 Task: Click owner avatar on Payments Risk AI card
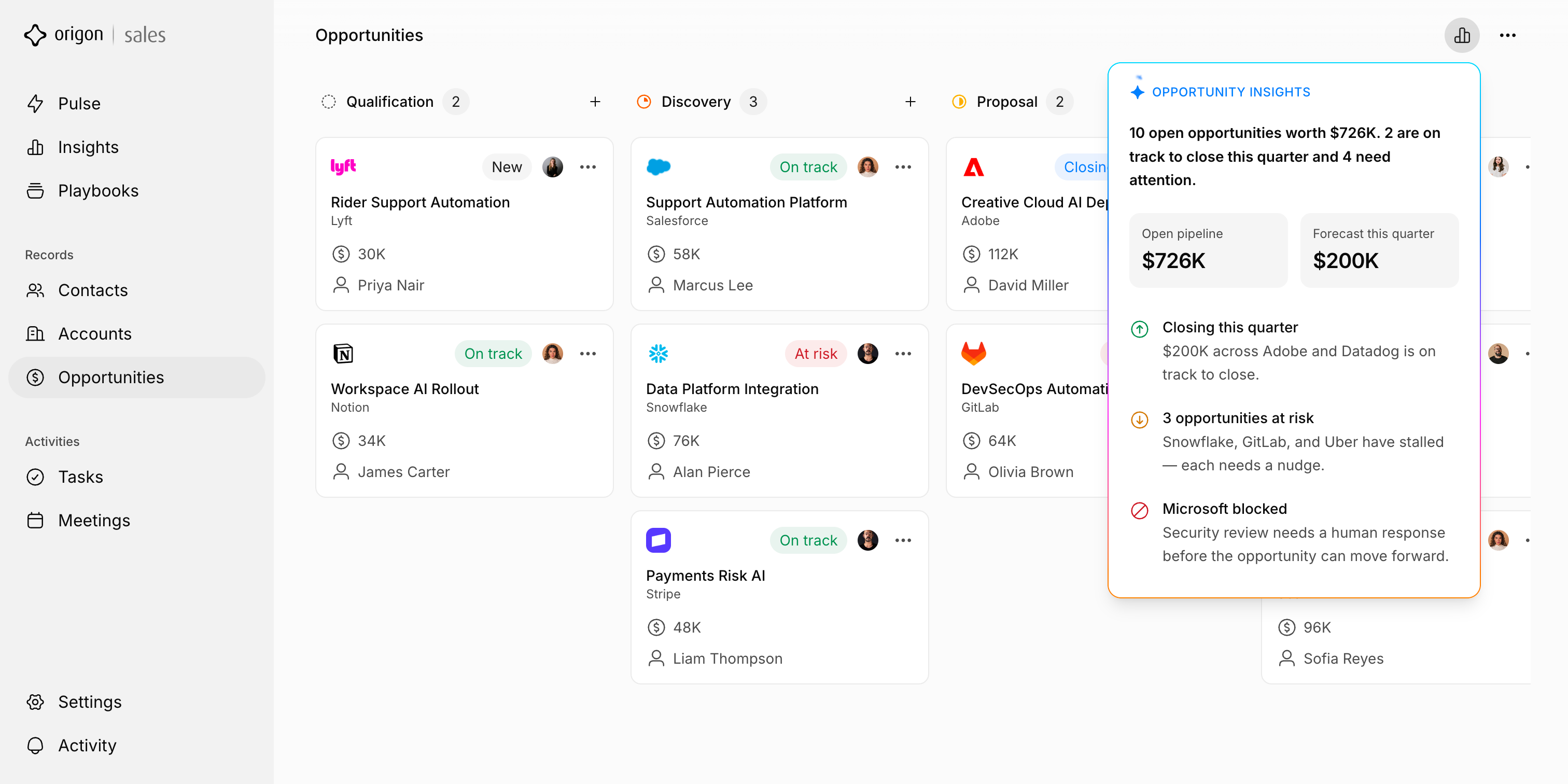[868, 540]
